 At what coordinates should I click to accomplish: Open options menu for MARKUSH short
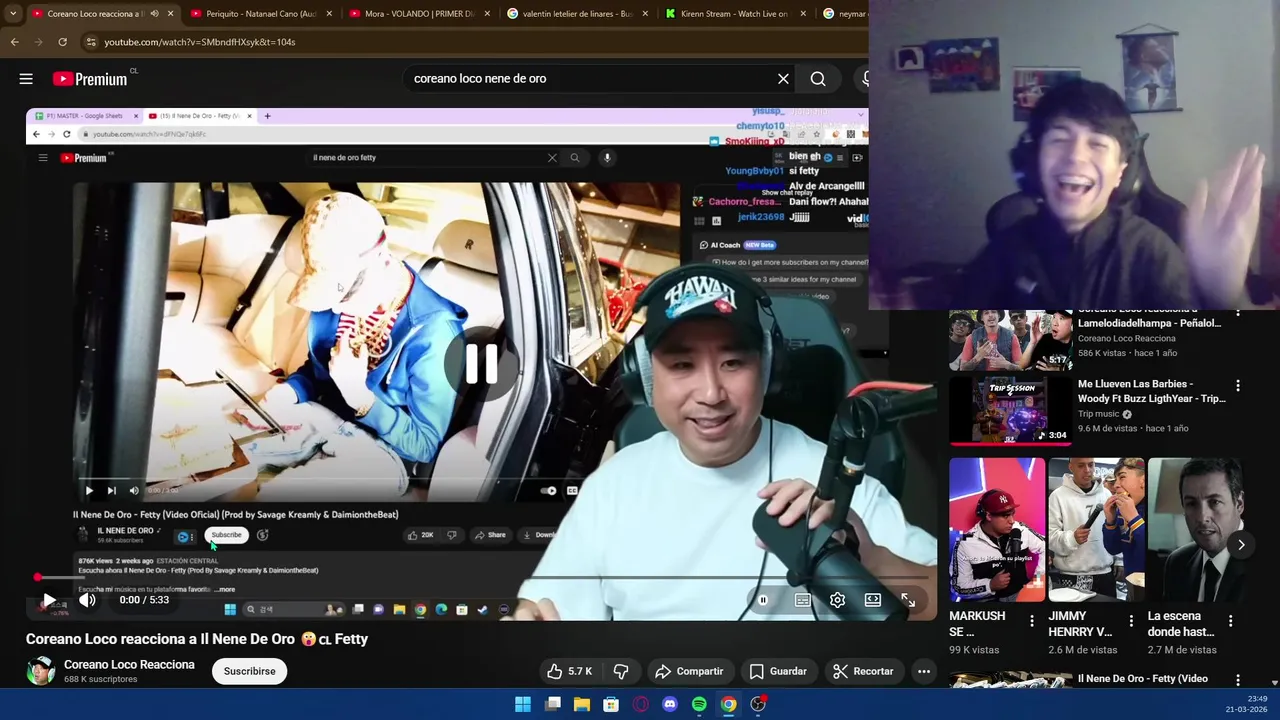(1032, 621)
